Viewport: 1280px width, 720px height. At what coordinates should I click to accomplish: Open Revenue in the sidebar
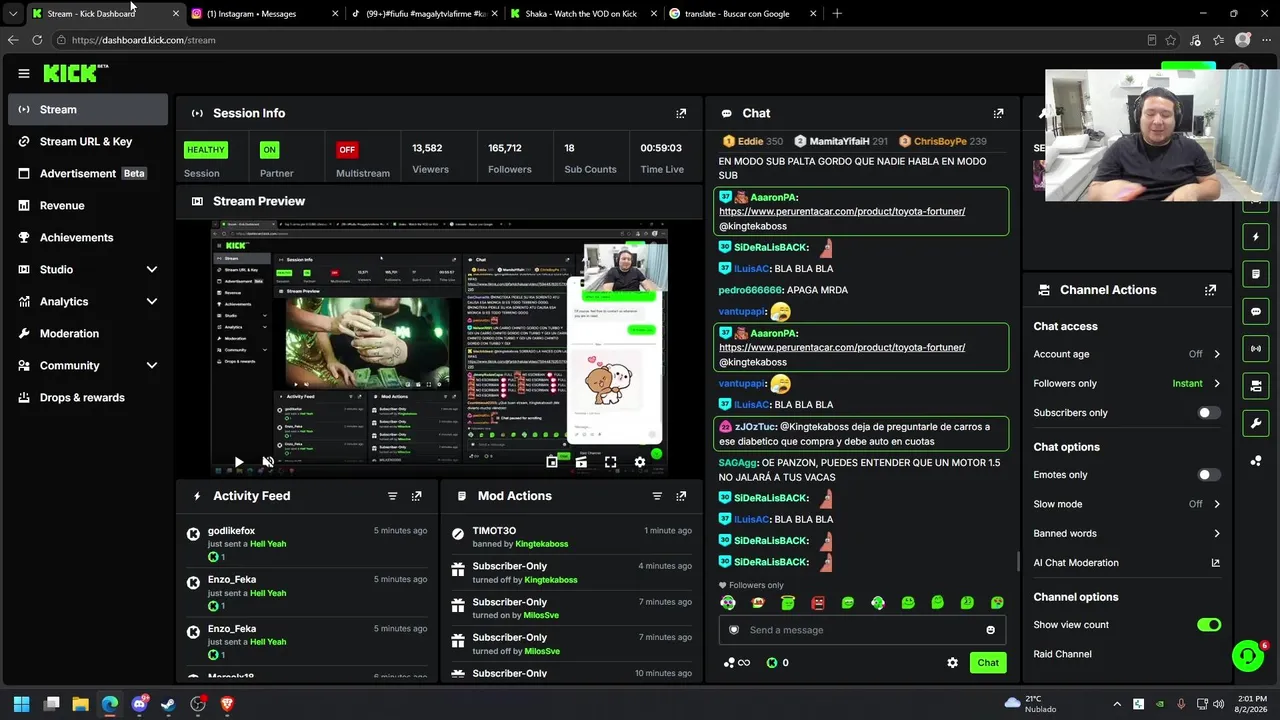pyautogui.click(x=88, y=206)
